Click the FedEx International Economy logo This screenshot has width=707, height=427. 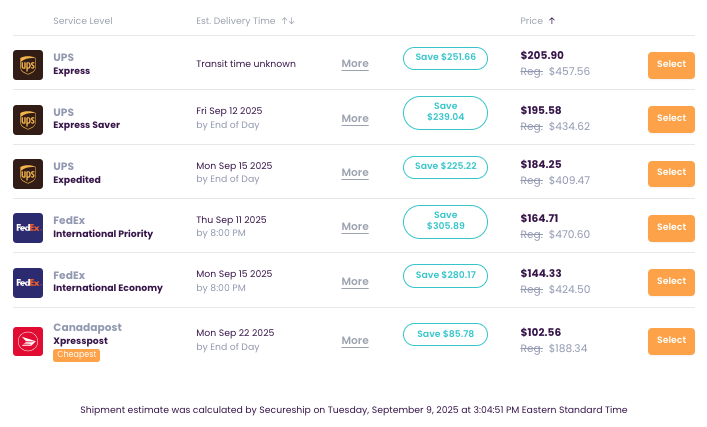(x=27, y=282)
